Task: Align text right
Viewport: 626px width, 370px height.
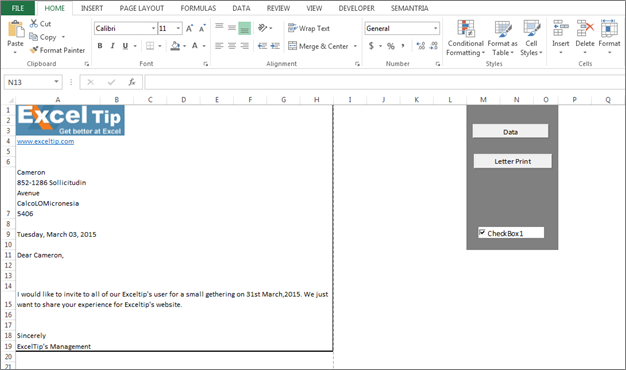Action: click(244, 46)
